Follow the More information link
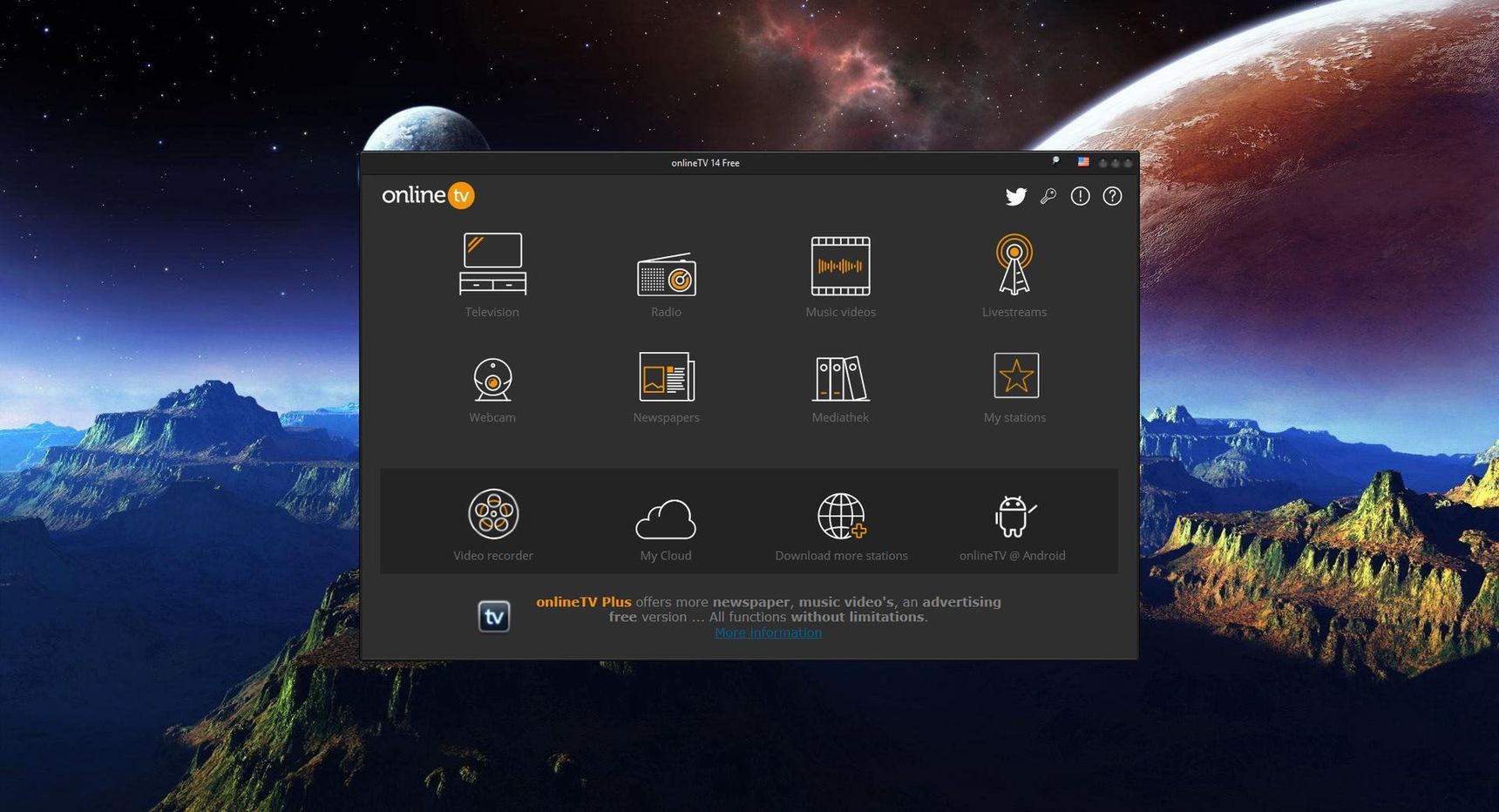 (769, 633)
